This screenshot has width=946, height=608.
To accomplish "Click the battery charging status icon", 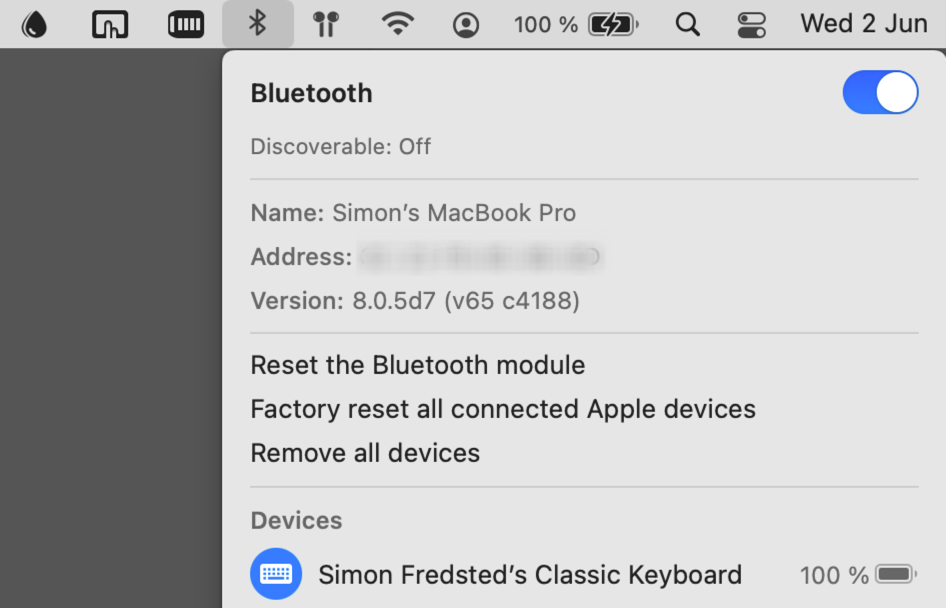I will 613,24.
